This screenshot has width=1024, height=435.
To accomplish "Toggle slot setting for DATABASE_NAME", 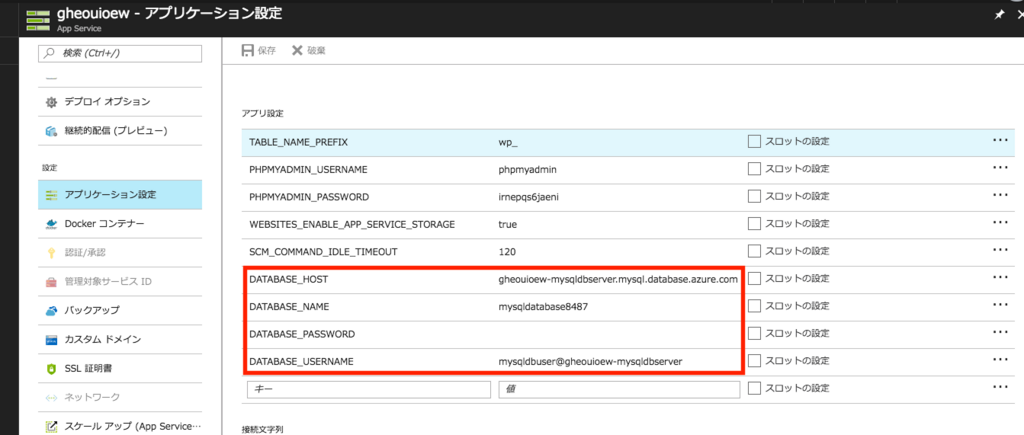I will click(x=754, y=306).
